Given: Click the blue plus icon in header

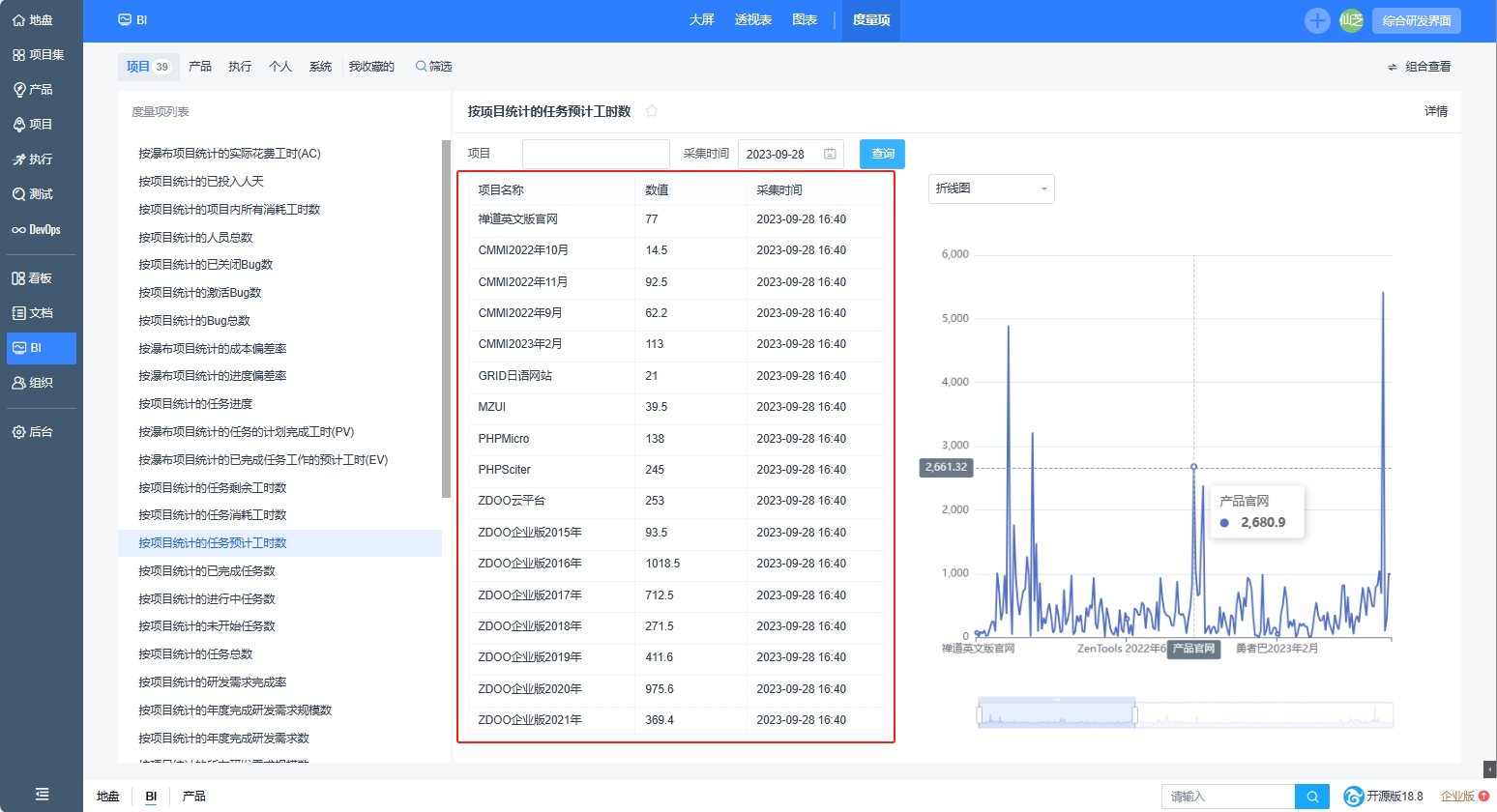Looking at the screenshot, I should pos(1317,20).
